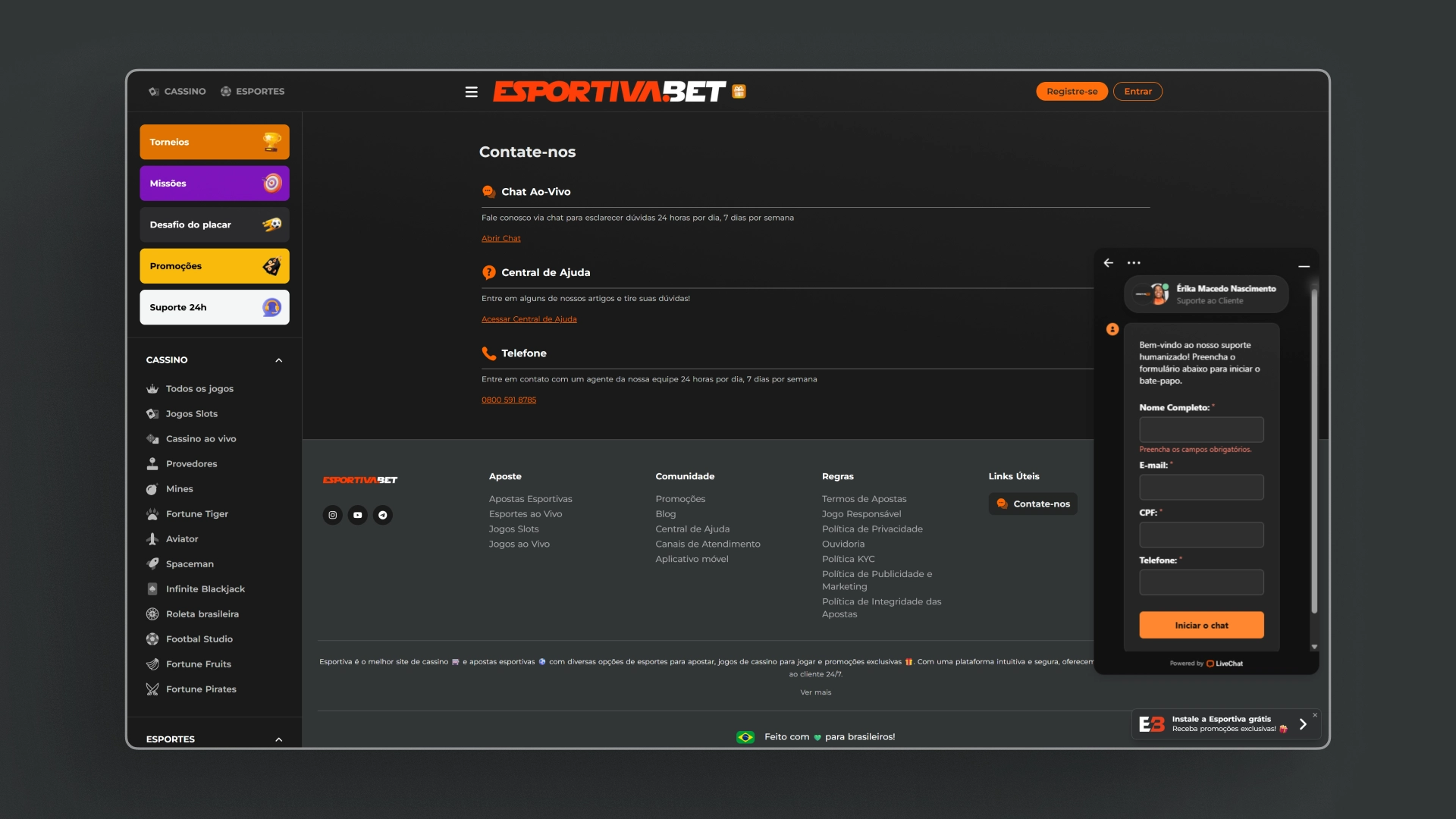Image resolution: width=1456 pixels, height=819 pixels.
Task: Click the Abrir Chat link
Action: [x=500, y=238]
